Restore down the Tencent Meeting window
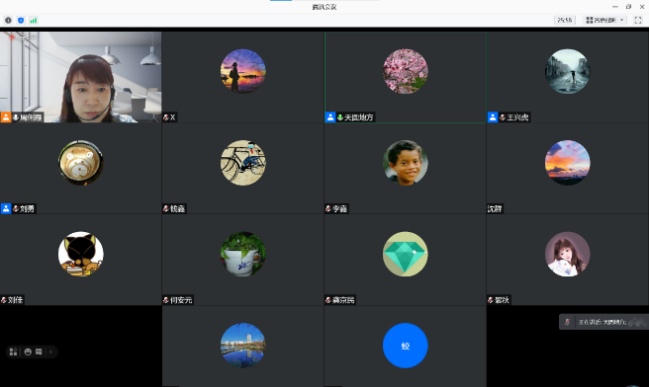Viewport: 649px width, 387px height. [x=629, y=7]
